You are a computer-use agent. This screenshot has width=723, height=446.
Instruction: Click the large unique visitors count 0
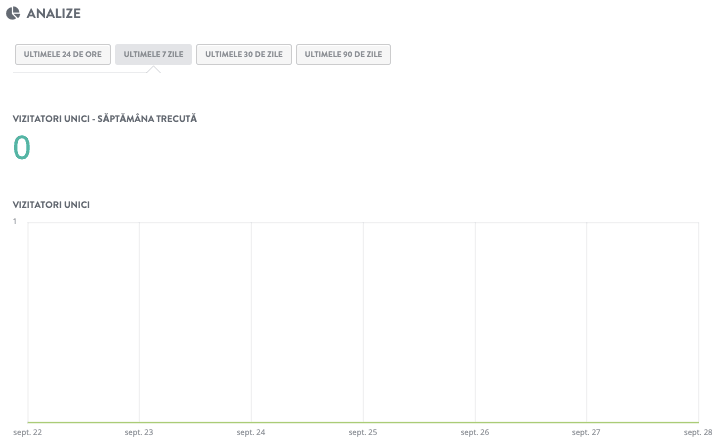click(x=22, y=148)
